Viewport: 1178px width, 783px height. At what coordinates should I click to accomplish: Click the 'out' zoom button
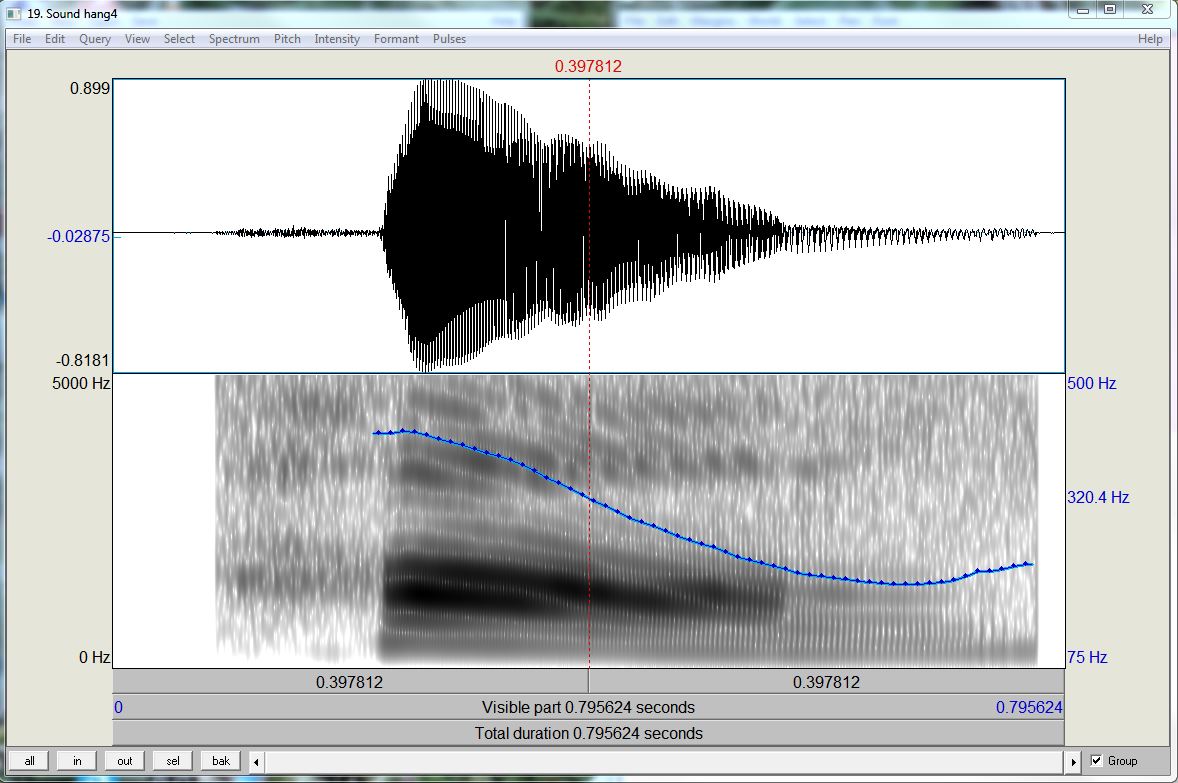(x=125, y=761)
